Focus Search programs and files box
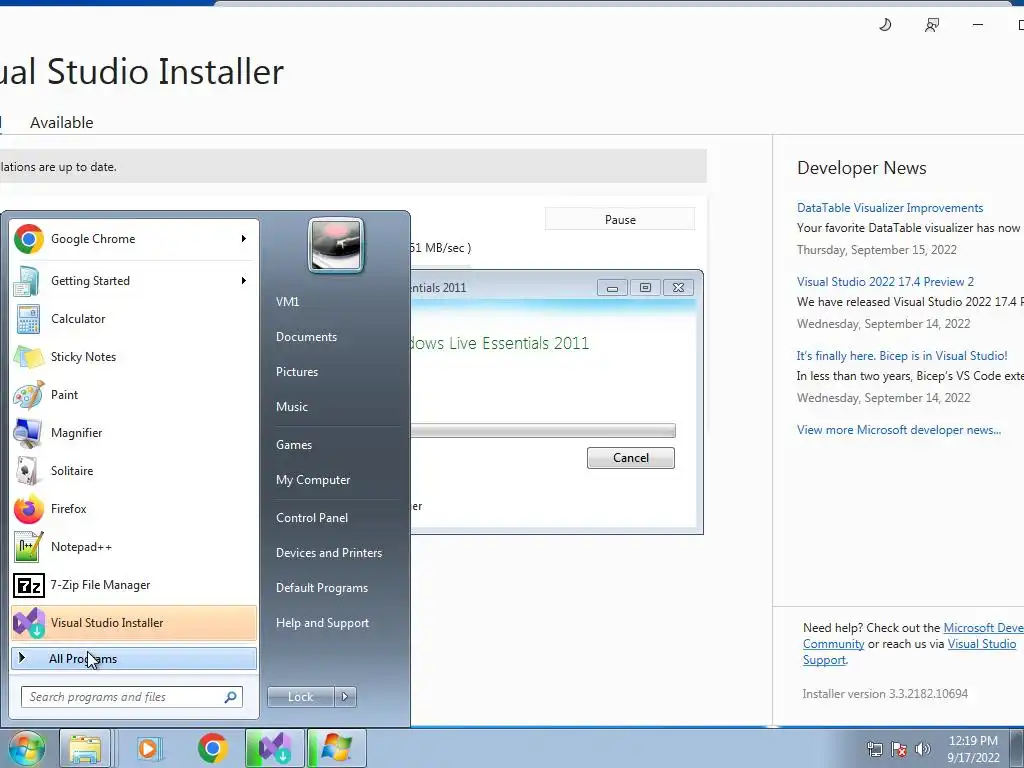Viewport: 1024px width, 768px height. click(131, 697)
